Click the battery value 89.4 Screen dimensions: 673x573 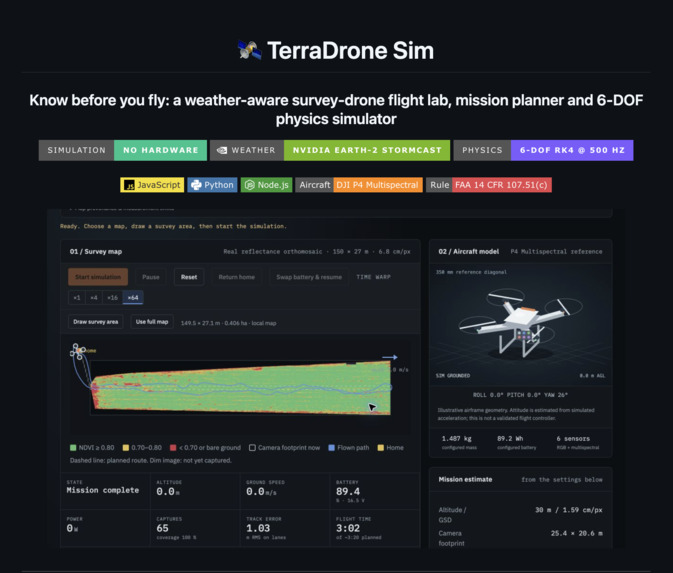[348, 491]
